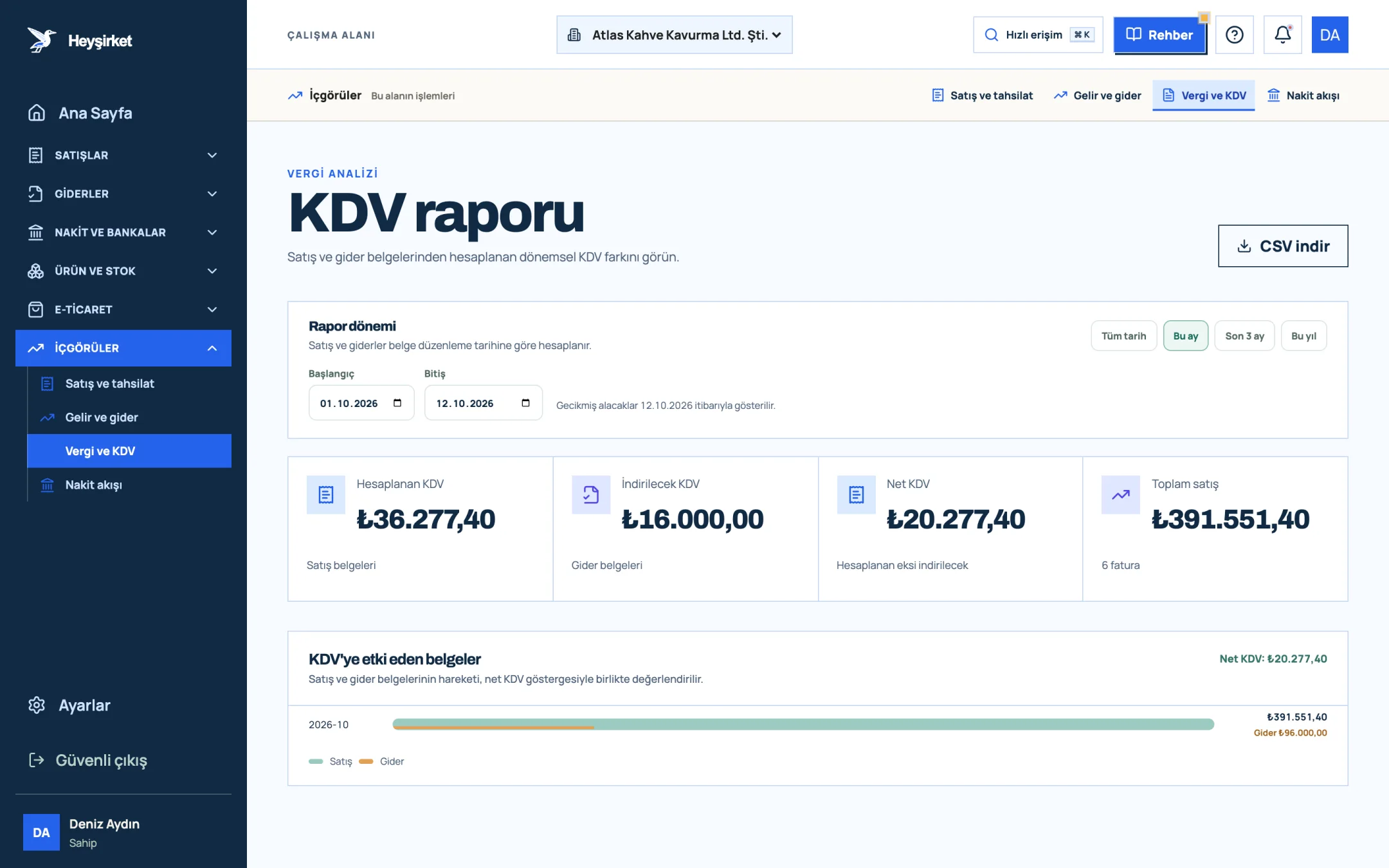1389x868 pixels.
Task: Open the Rehber guide button
Action: [x=1159, y=35]
